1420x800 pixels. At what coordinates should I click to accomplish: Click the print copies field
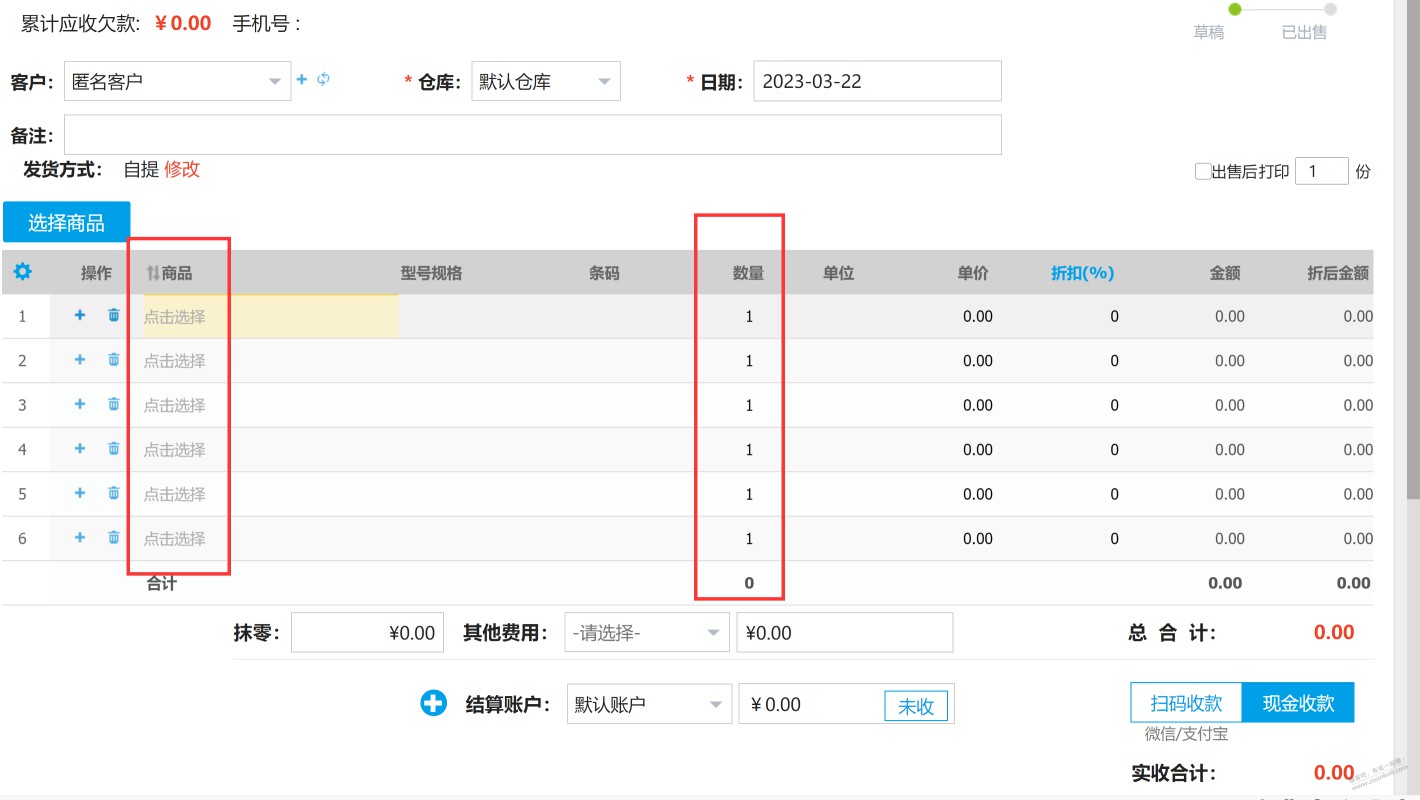(1322, 171)
